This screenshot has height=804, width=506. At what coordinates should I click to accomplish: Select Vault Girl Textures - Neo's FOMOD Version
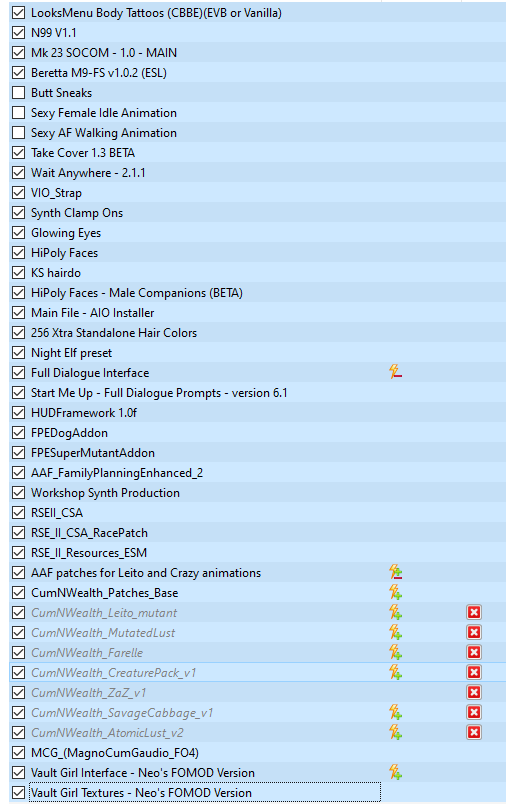141,793
